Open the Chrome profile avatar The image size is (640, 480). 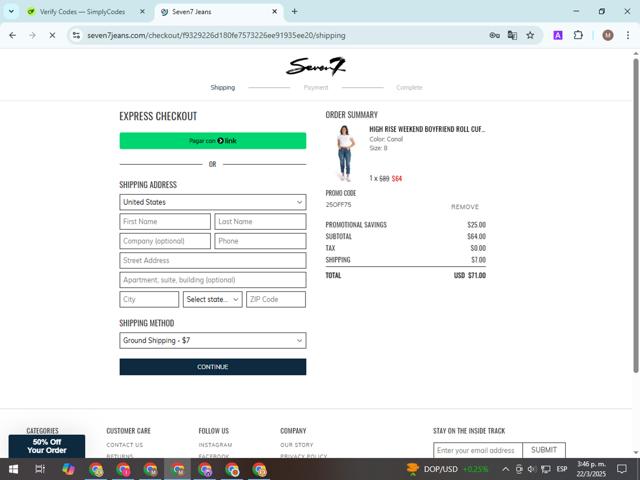608,36
